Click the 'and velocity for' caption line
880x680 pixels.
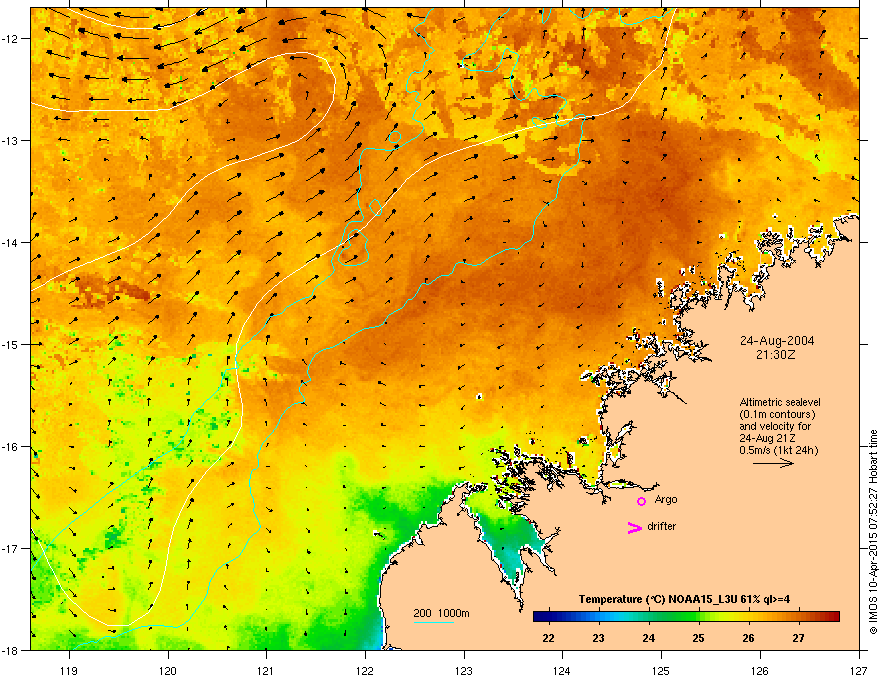pos(774,426)
